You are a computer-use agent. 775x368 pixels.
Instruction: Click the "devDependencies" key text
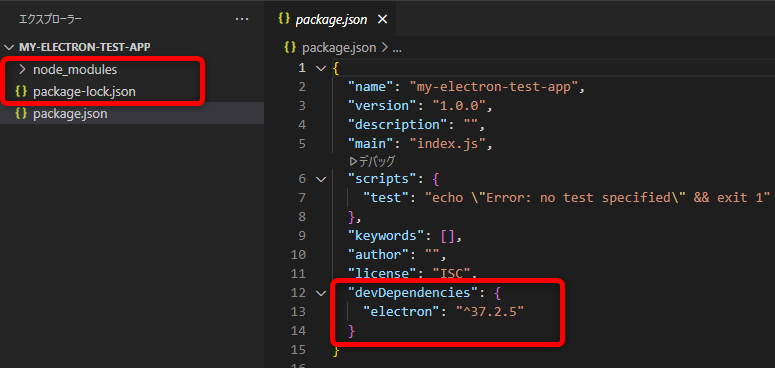click(413, 293)
